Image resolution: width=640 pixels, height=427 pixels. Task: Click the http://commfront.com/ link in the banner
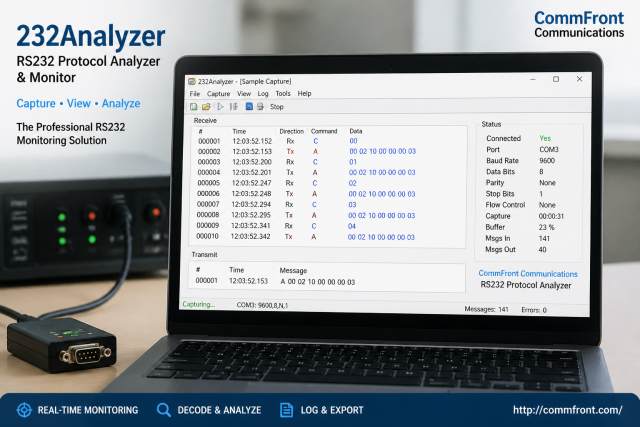click(567, 410)
